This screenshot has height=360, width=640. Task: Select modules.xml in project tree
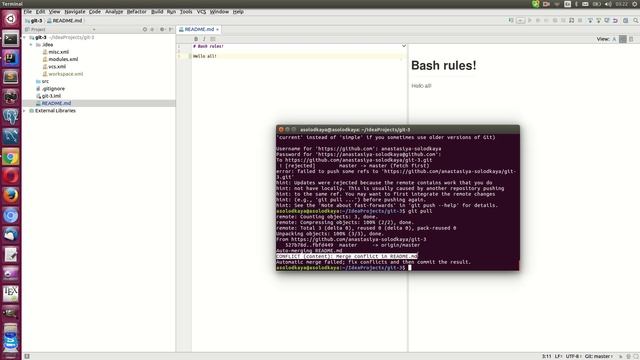[60, 59]
